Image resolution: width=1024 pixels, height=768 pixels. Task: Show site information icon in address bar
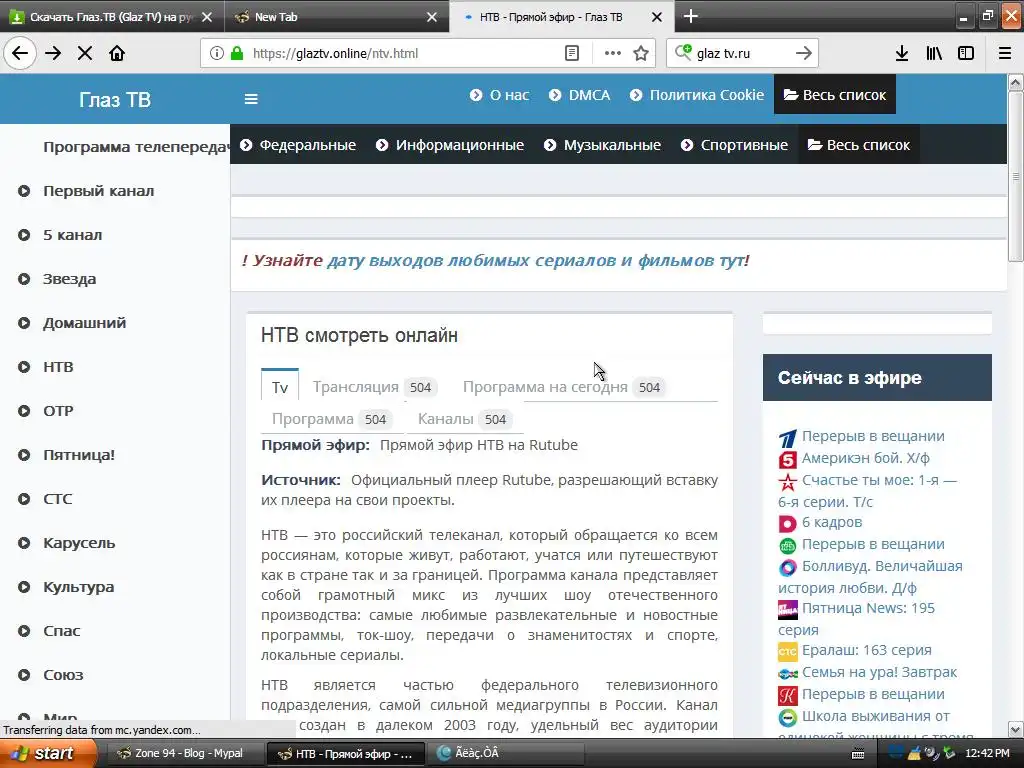point(216,53)
